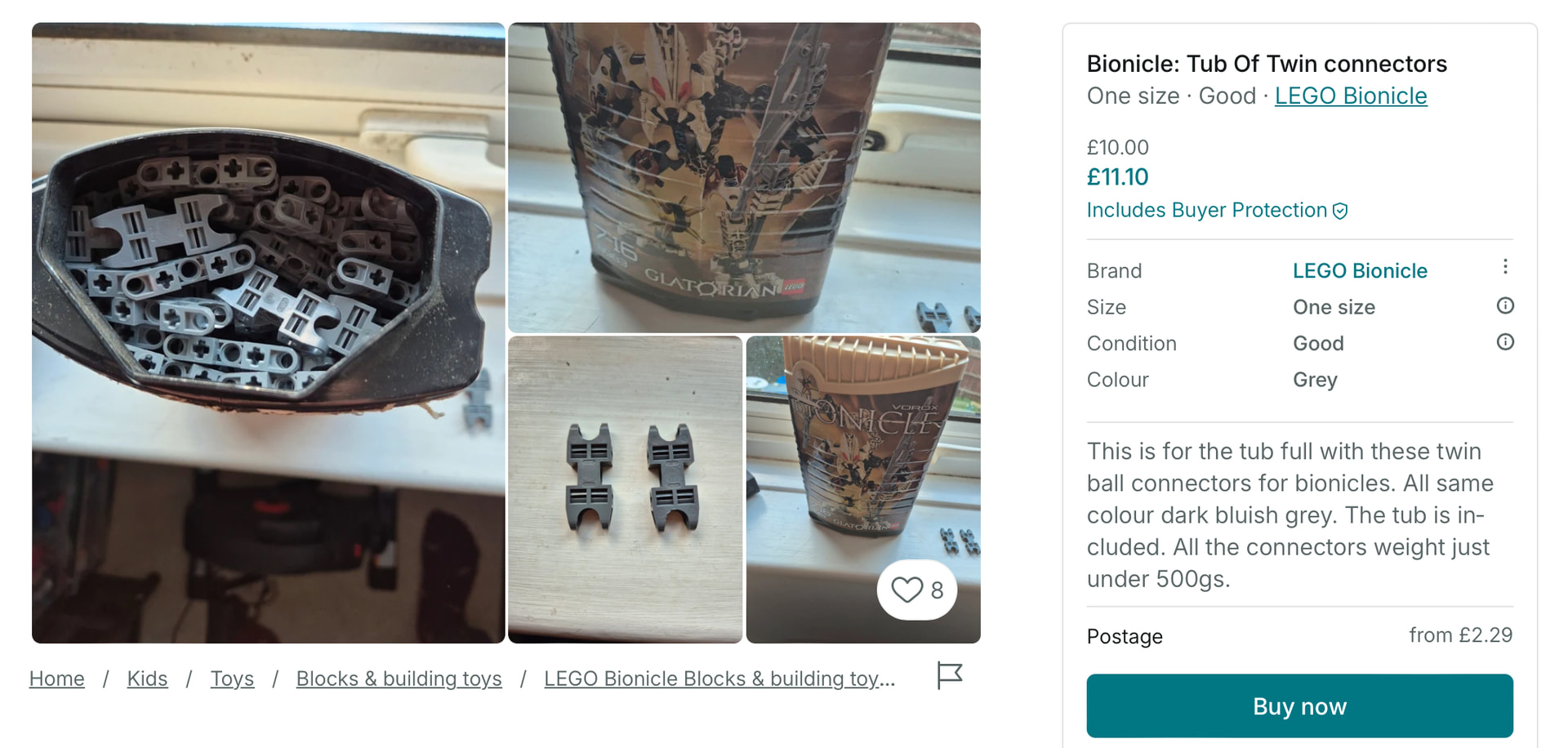Go to Home breadcrumb

pyautogui.click(x=57, y=679)
